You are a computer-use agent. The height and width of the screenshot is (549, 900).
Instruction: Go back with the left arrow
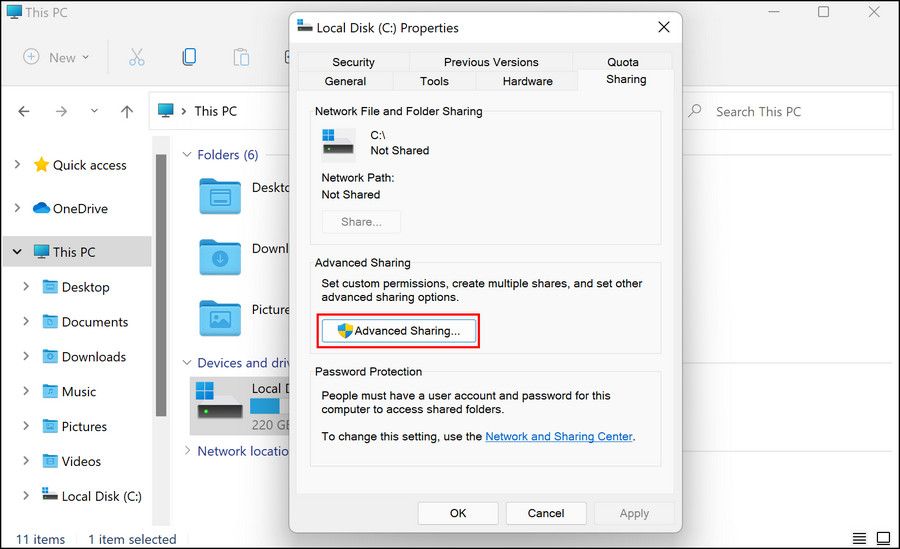click(x=24, y=111)
